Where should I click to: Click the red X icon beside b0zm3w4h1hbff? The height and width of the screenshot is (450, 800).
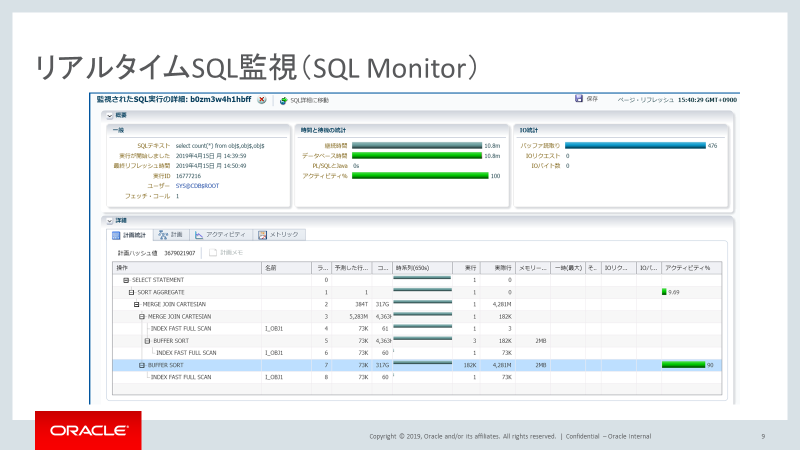coord(262,100)
